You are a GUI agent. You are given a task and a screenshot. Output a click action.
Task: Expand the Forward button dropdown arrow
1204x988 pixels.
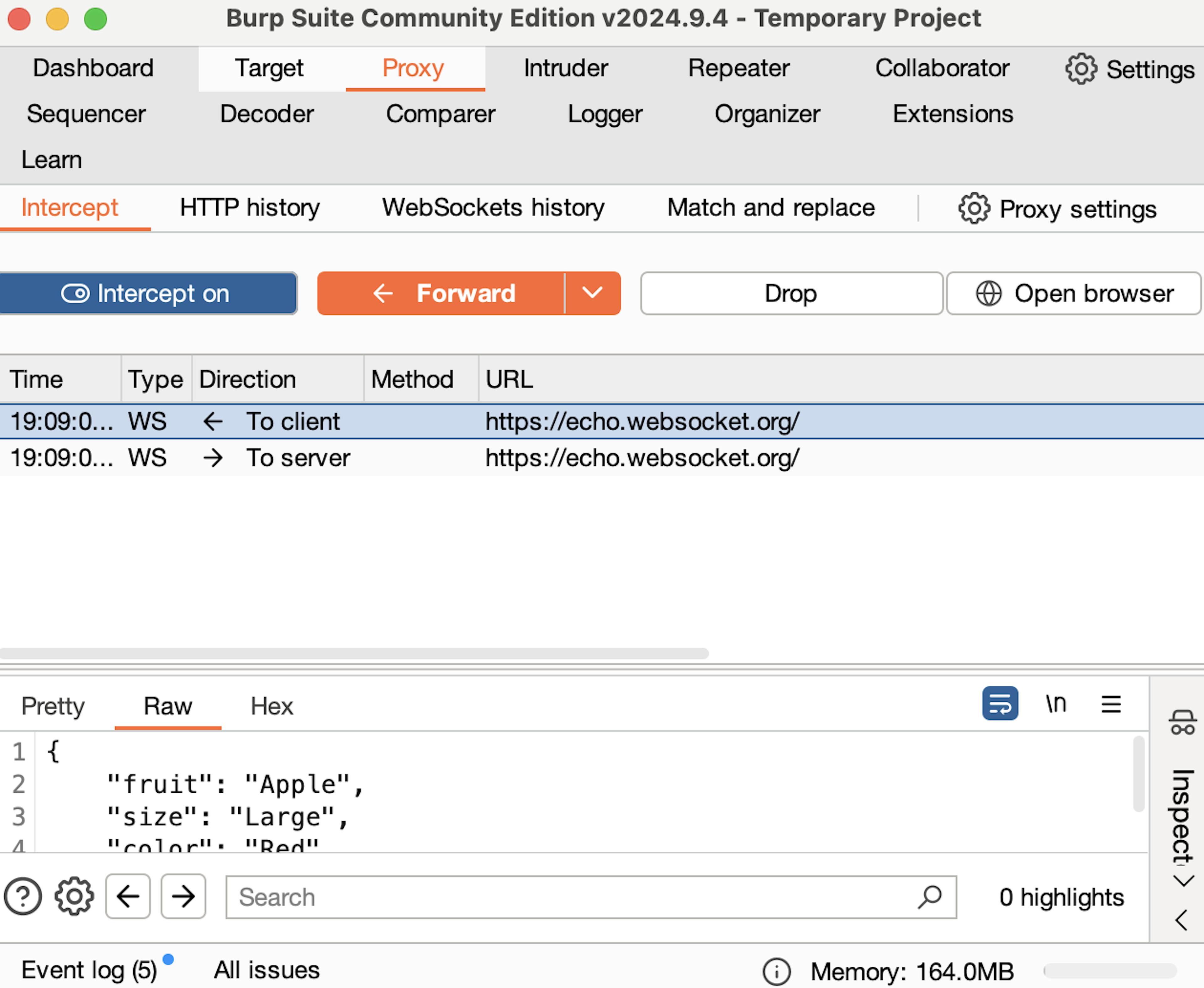(x=592, y=293)
